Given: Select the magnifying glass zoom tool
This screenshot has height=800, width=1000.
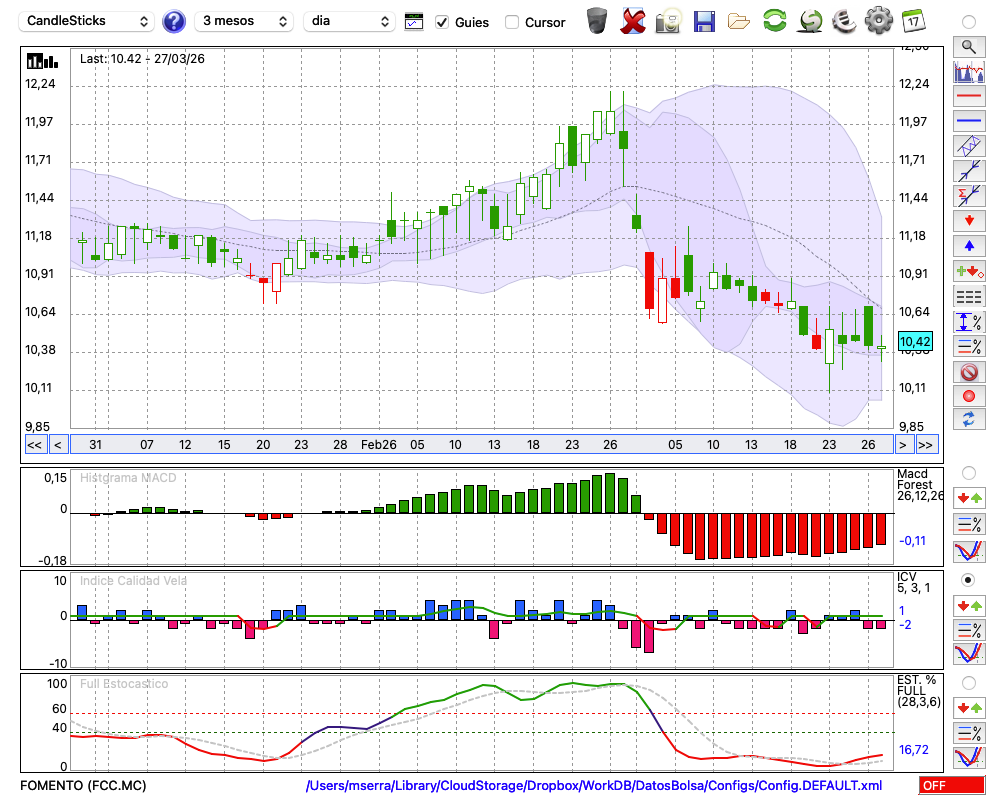Looking at the screenshot, I should click(x=969, y=47).
